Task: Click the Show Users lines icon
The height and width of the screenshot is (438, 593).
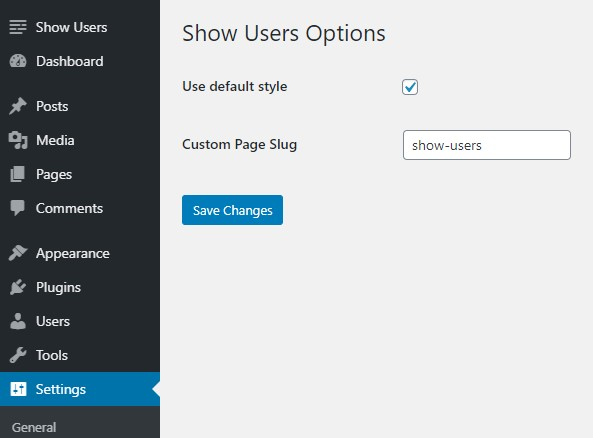Action: 18,27
